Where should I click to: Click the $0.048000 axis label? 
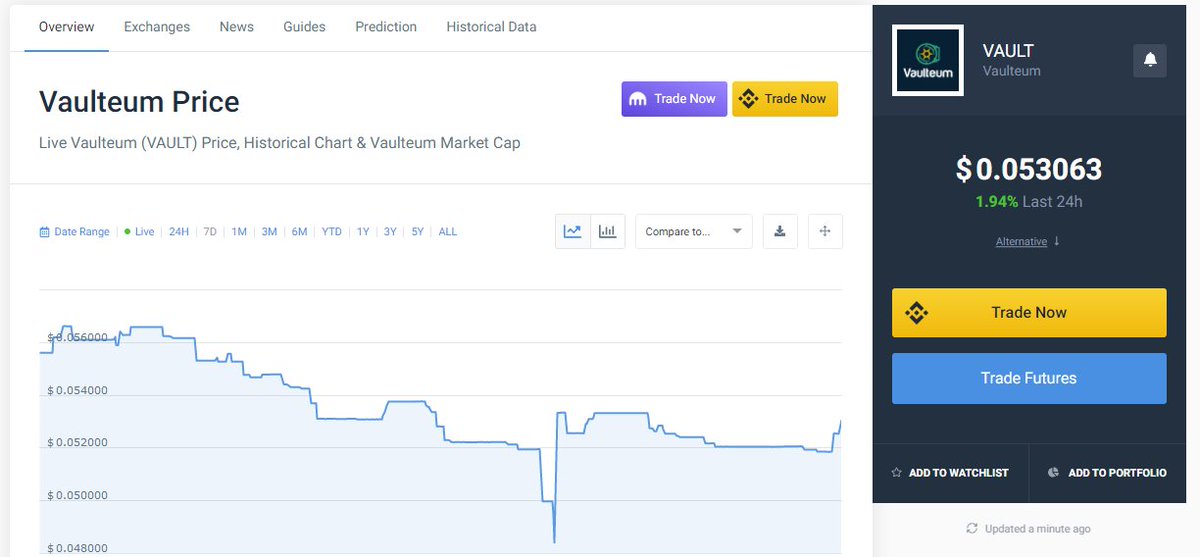coord(77,549)
